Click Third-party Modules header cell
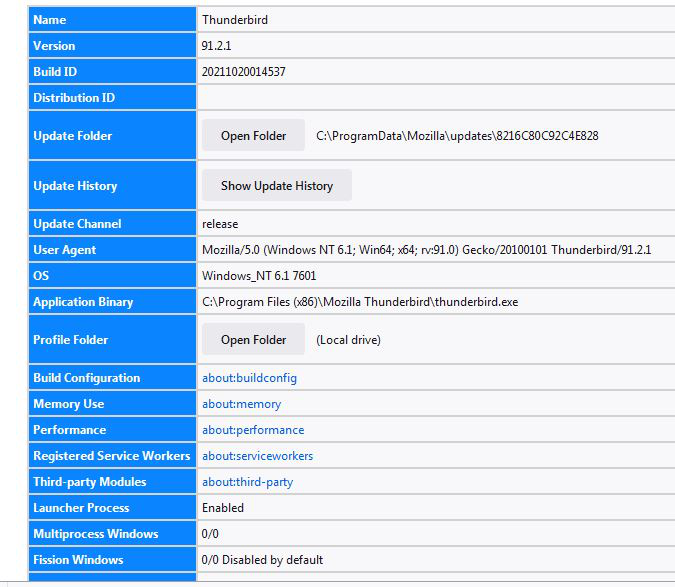This screenshot has height=587, width=675. point(112,481)
